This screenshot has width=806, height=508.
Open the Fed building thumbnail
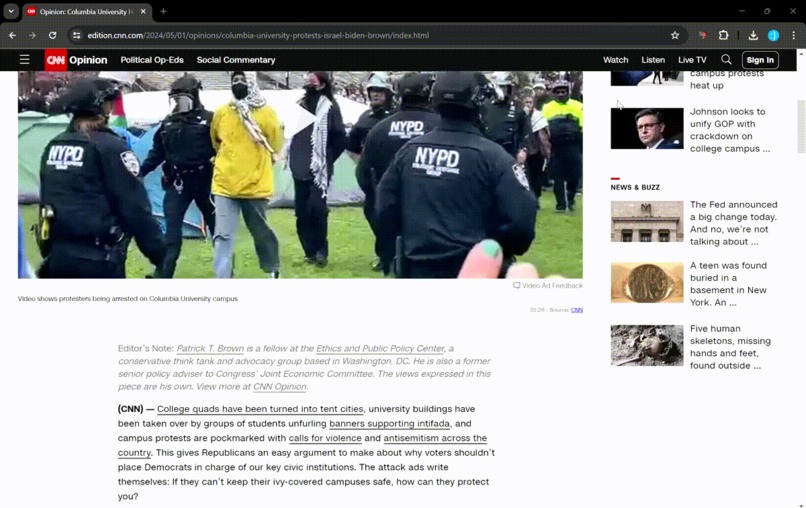click(x=647, y=221)
